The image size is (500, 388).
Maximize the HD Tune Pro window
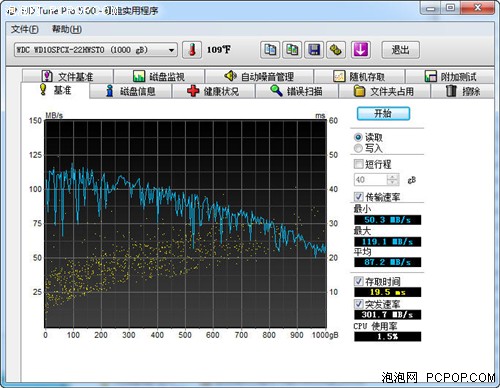(x=450, y=8)
